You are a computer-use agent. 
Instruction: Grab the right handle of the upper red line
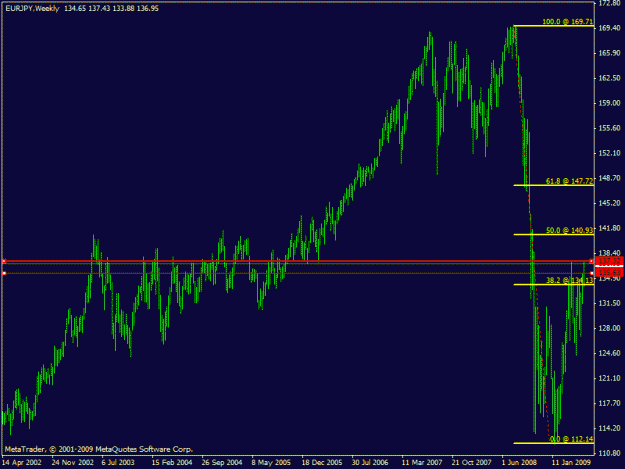tap(592, 261)
